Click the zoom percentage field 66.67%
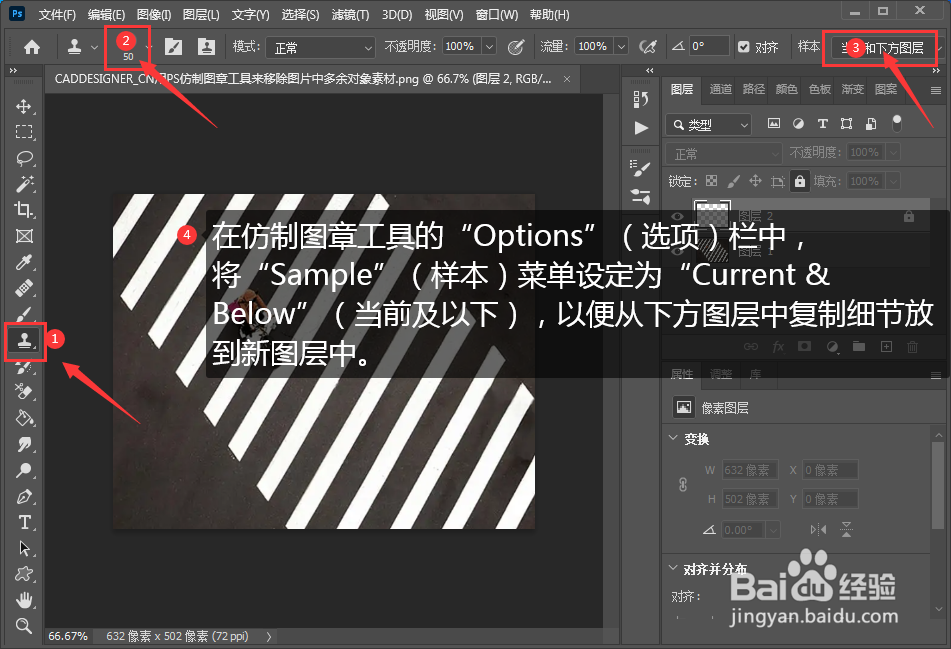Screen dimensions: 951x649 pos(68,636)
